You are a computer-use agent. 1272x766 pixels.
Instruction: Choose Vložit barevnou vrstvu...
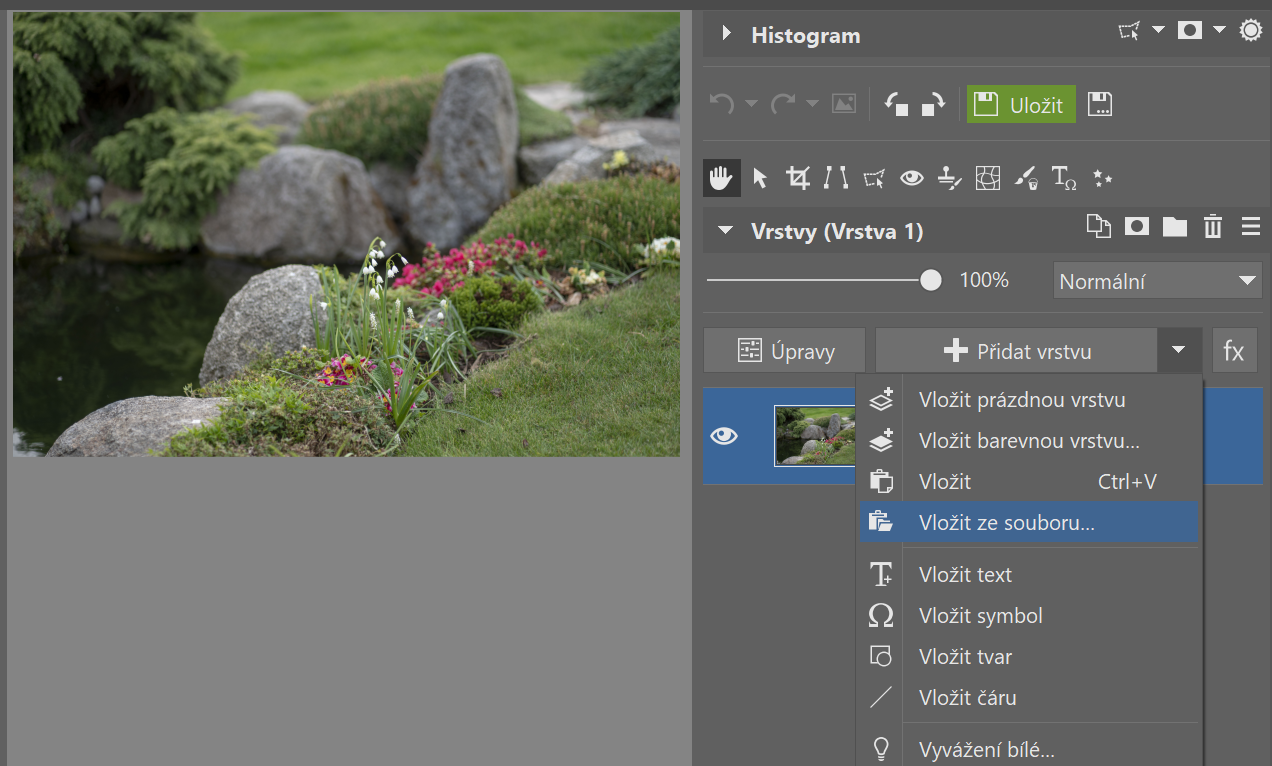pos(1029,441)
